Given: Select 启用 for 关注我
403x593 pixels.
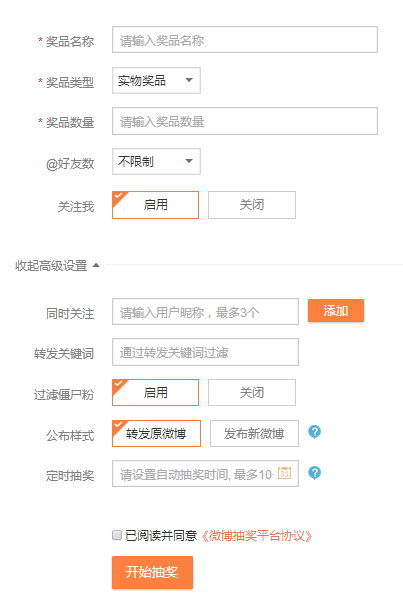Looking at the screenshot, I should 155,205.
